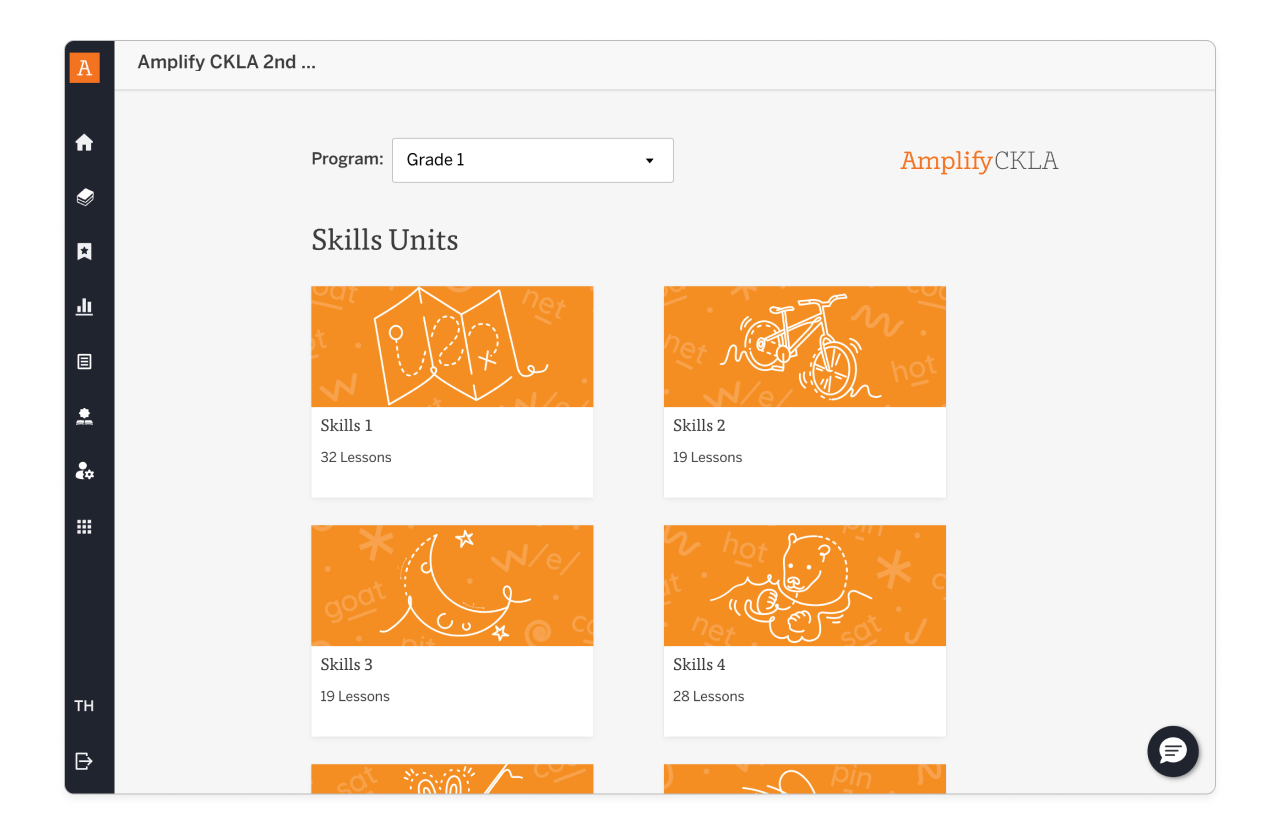This screenshot has width=1280, height=836.
Task: Open the Program Grade 1 dropdown
Action: (532, 160)
